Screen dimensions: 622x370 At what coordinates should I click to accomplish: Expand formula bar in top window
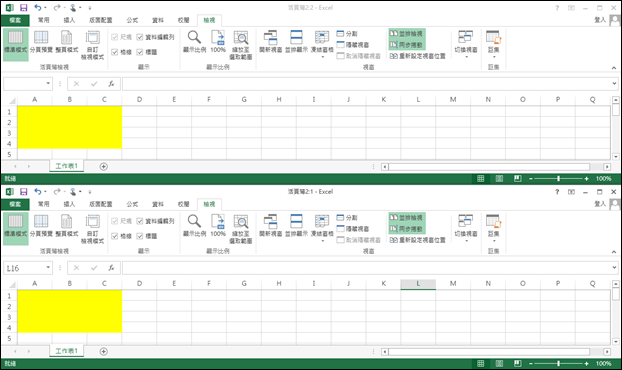pos(614,84)
